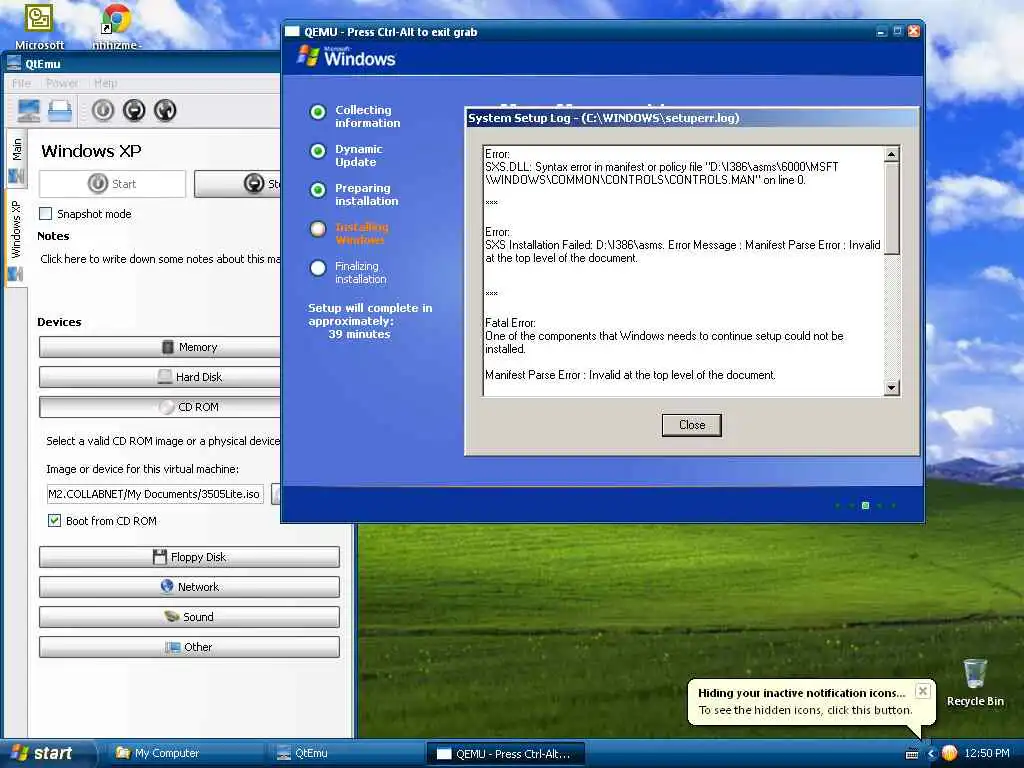The width and height of the screenshot is (1024, 768).
Task: Uncheck Boot from CD ROM
Action: (x=54, y=520)
